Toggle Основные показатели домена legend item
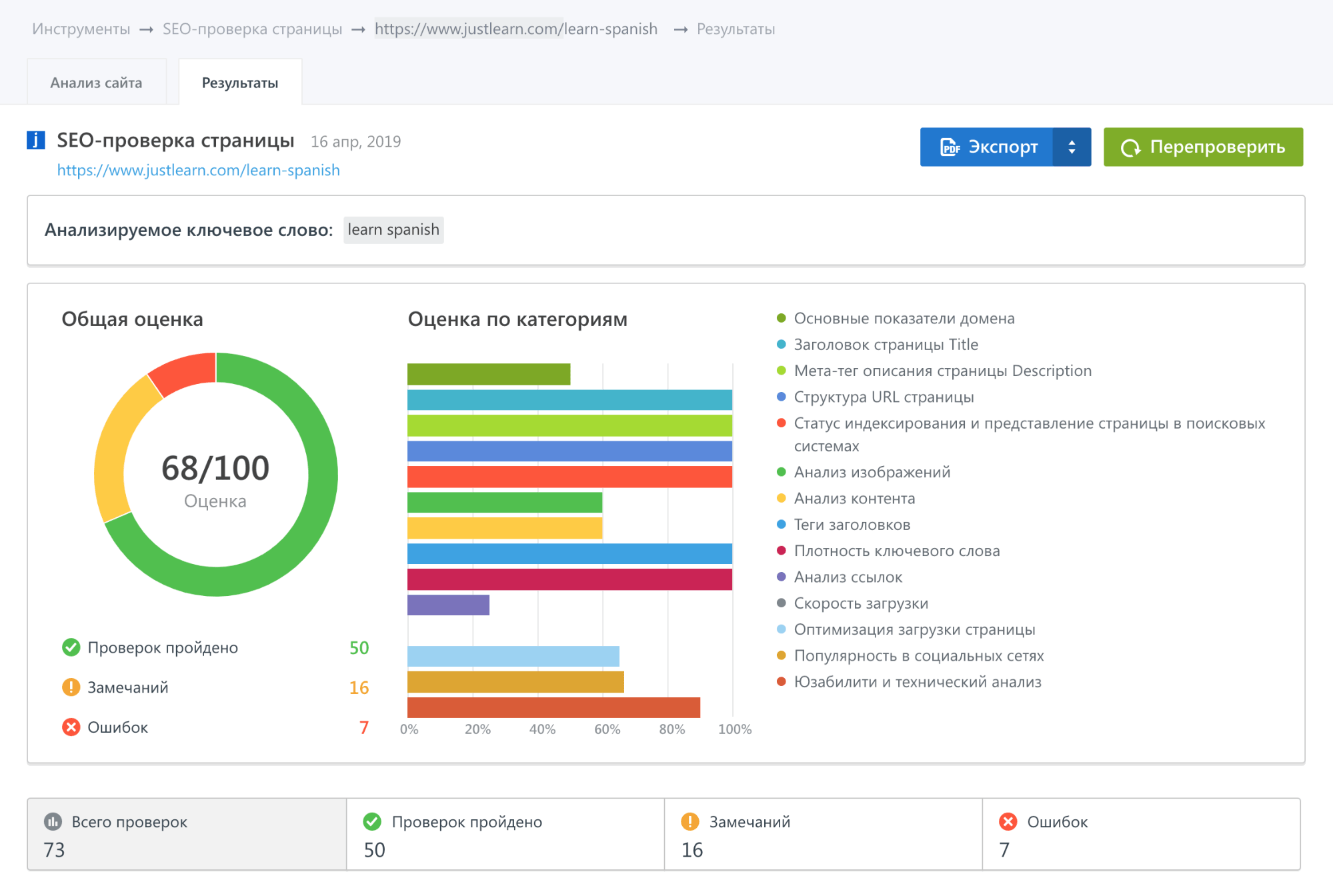 (x=896, y=319)
